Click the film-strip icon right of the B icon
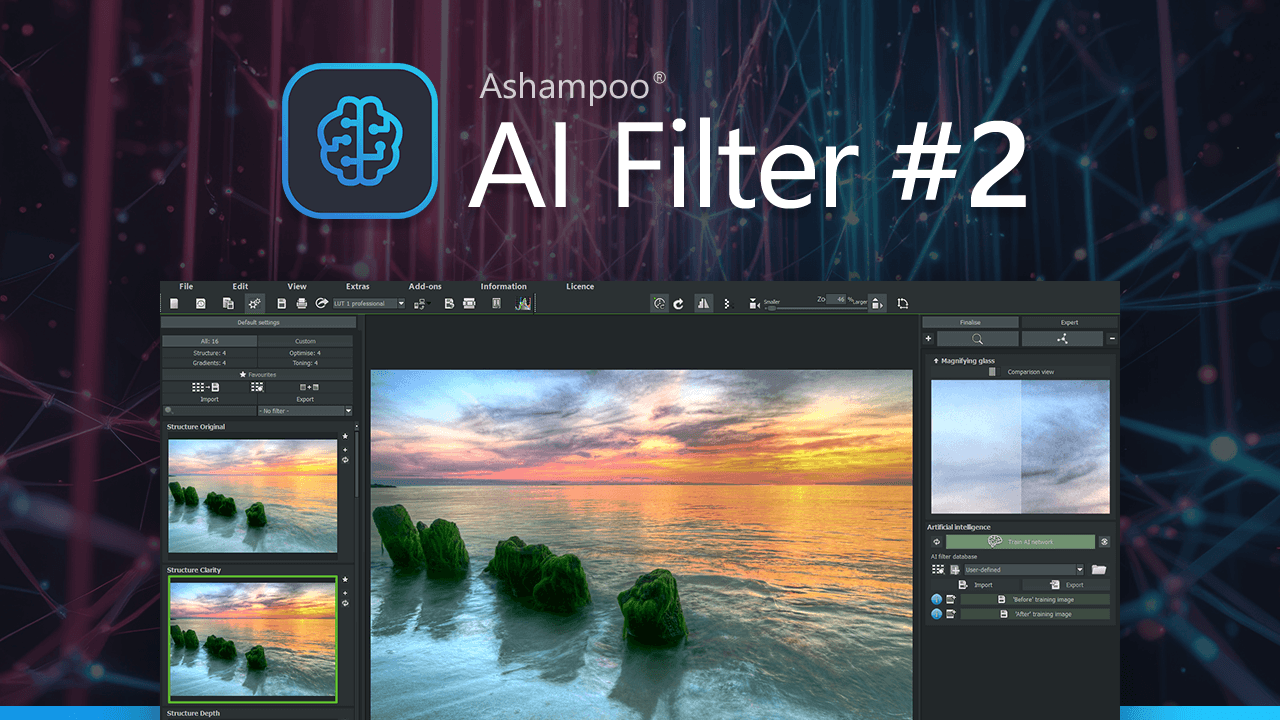This screenshot has width=1280, height=720. pos(469,303)
